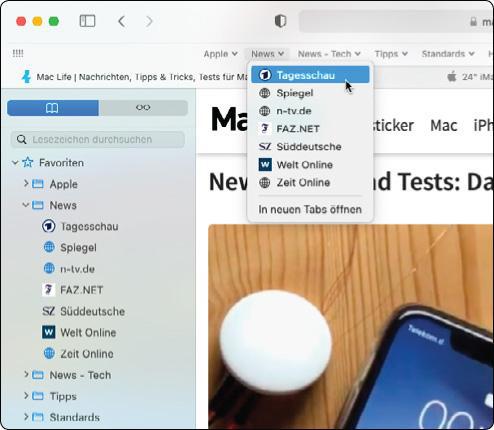Expand the Apple bookmarks folder
This screenshot has width=494, height=430.
click(26, 183)
